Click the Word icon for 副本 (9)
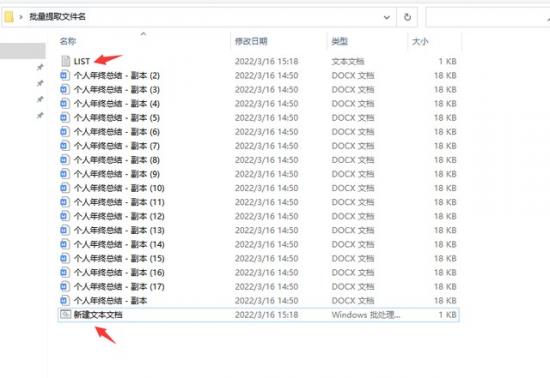The height and width of the screenshot is (378, 550). (65, 174)
